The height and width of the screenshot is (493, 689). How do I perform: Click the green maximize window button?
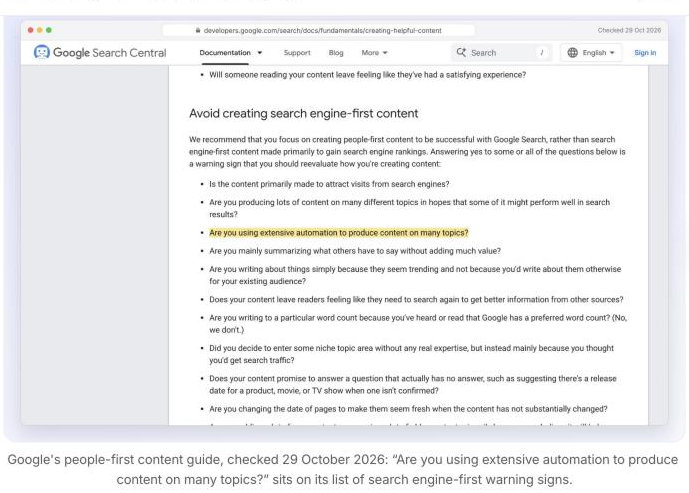point(49,30)
